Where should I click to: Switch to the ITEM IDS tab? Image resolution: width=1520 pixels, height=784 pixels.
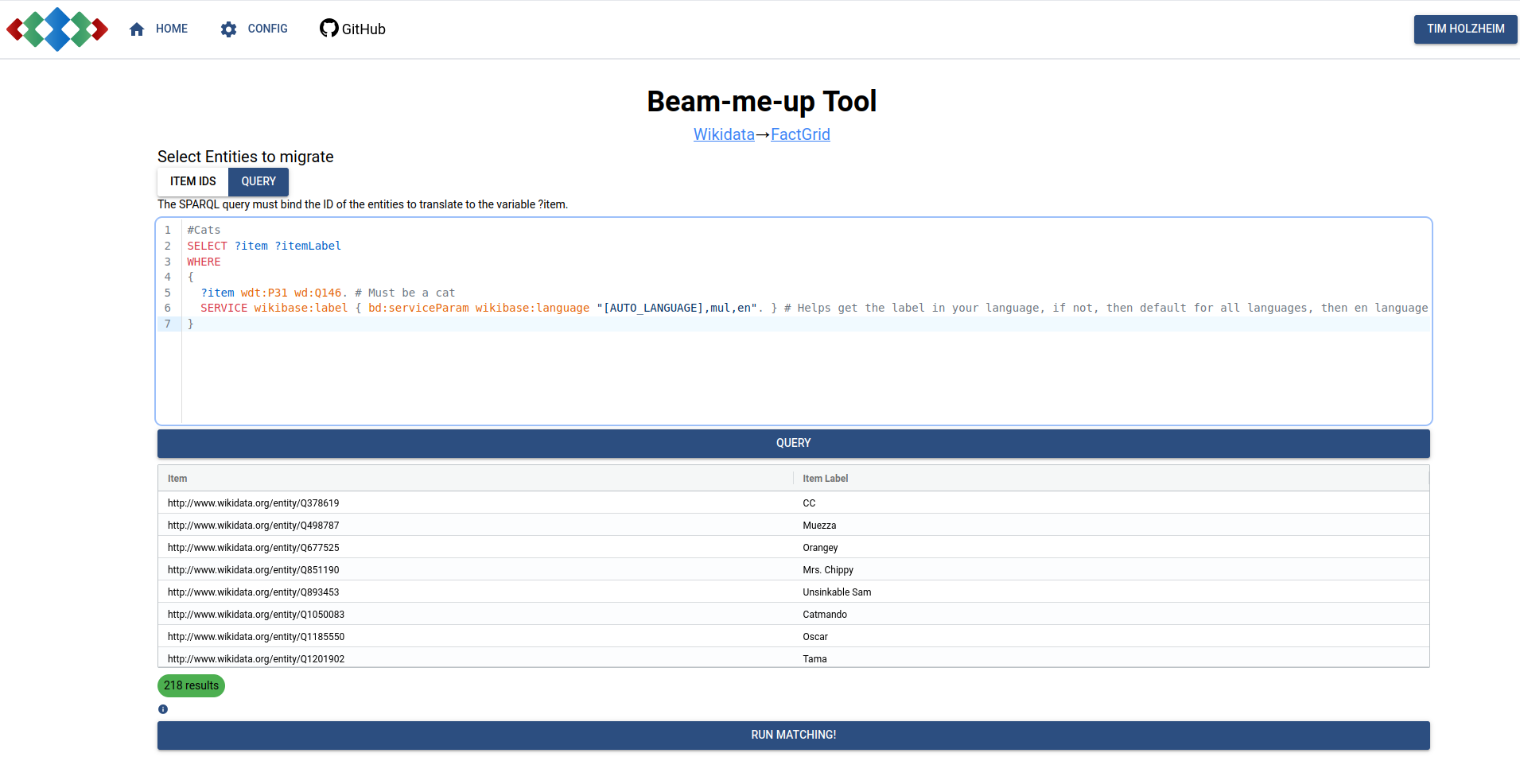click(193, 182)
